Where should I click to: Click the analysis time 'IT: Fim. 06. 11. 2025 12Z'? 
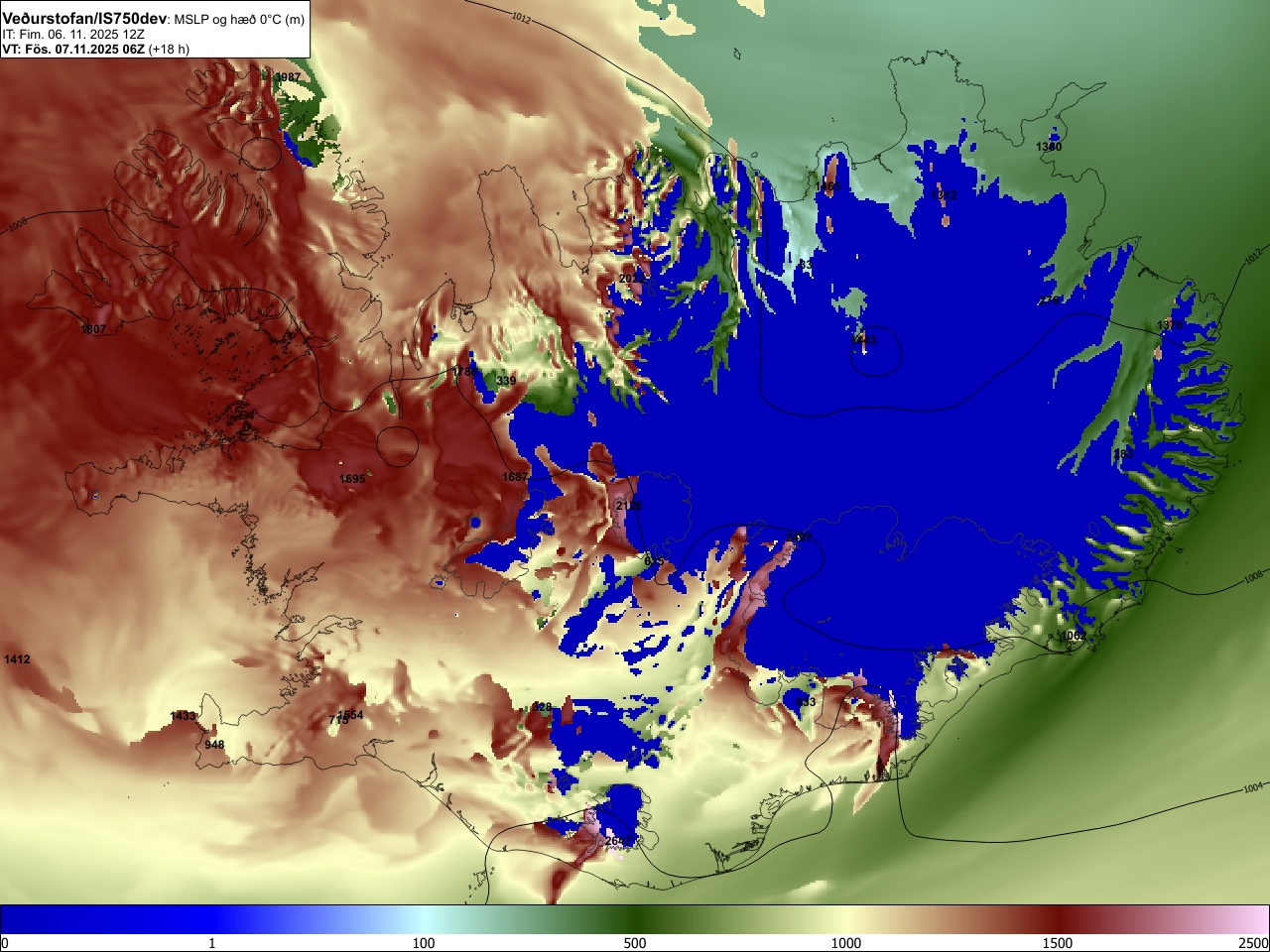coord(73,34)
